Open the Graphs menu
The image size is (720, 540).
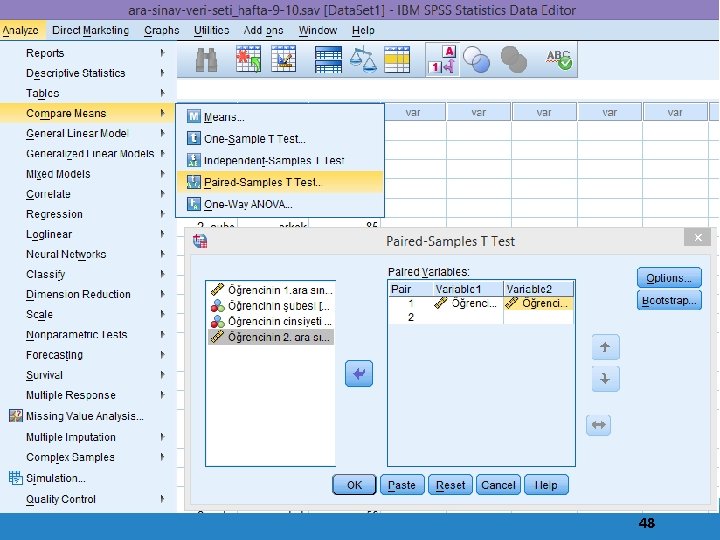point(162,30)
